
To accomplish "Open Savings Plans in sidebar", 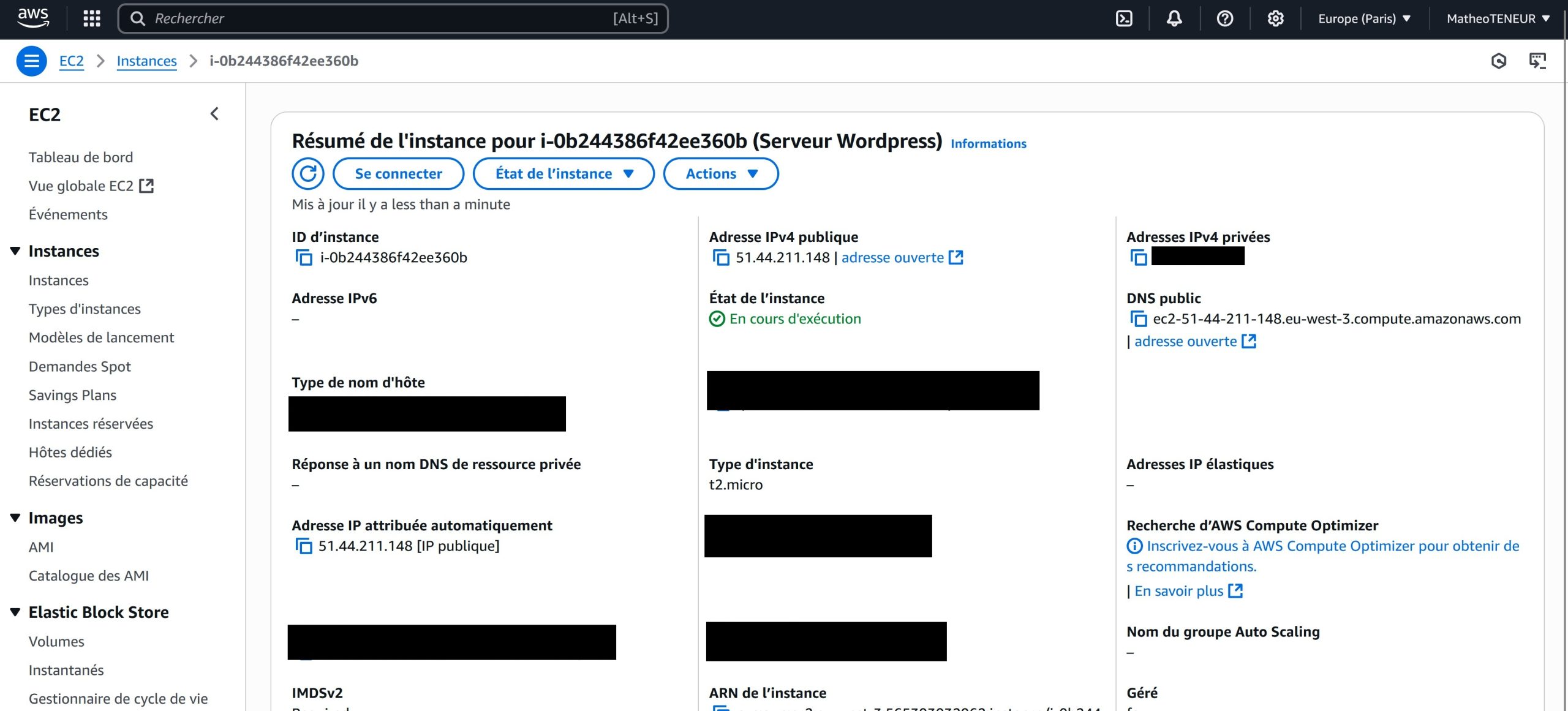I will [72, 395].
